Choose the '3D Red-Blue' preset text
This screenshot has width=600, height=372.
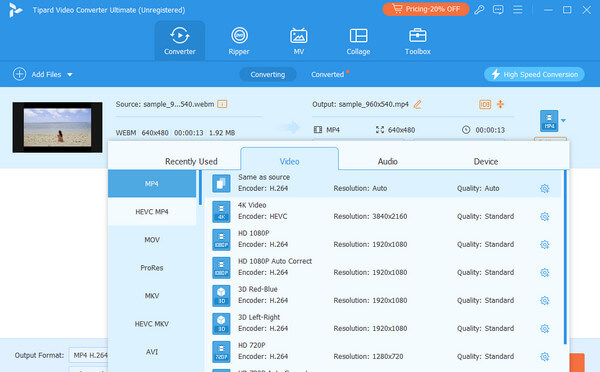tap(258, 289)
